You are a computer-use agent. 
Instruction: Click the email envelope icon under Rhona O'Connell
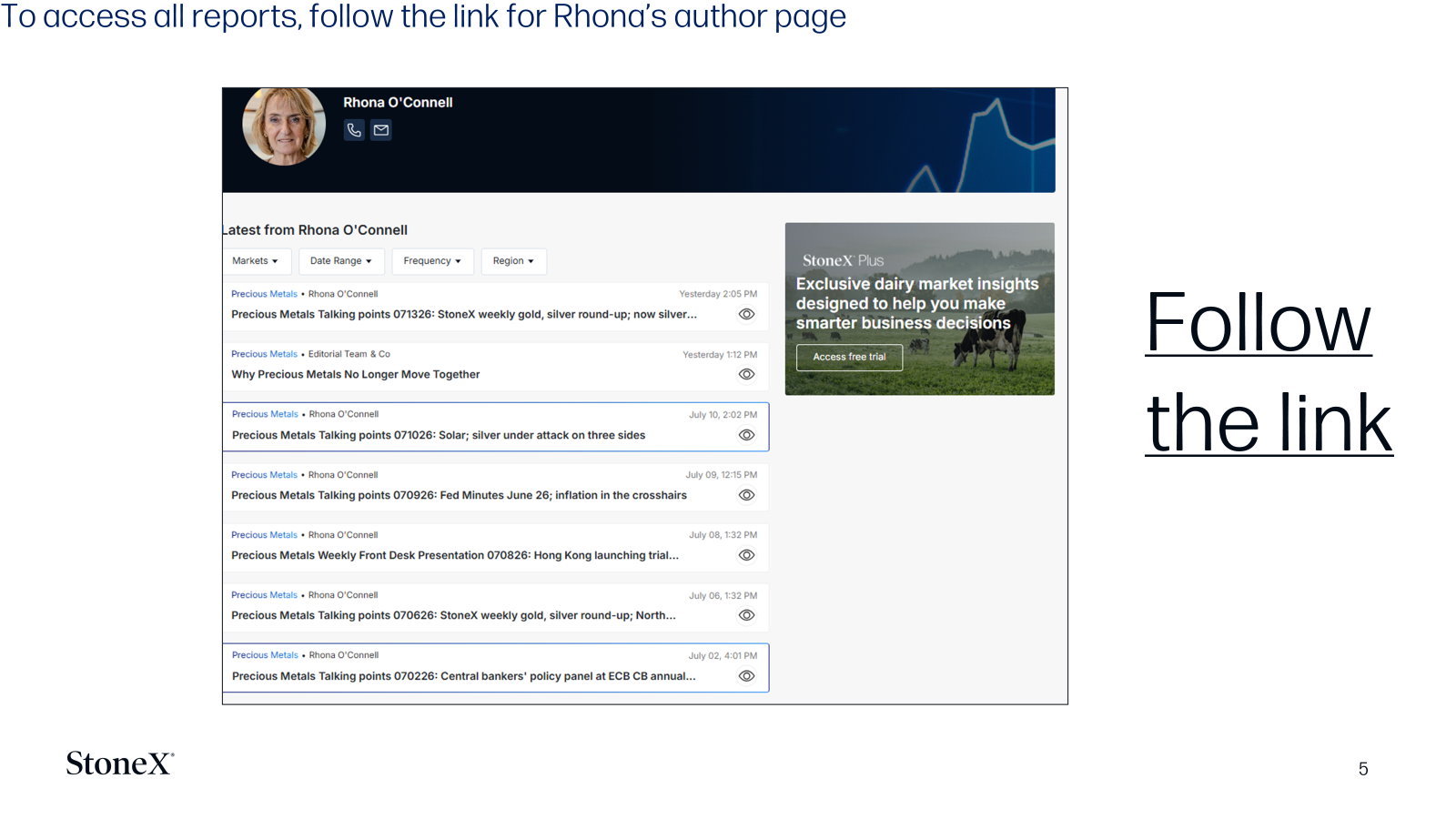381,130
